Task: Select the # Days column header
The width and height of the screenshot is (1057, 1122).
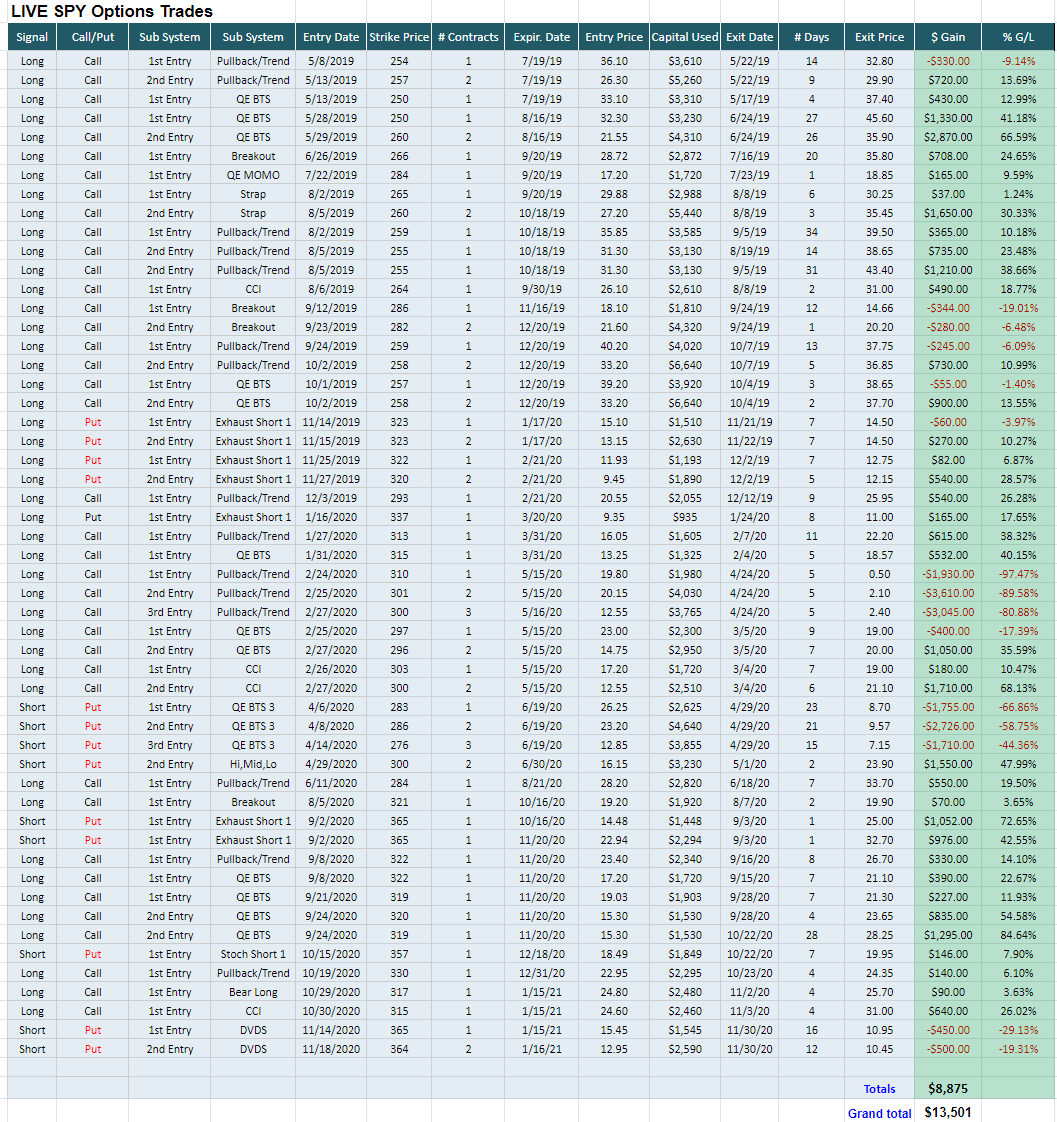Action: click(x=811, y=37)
